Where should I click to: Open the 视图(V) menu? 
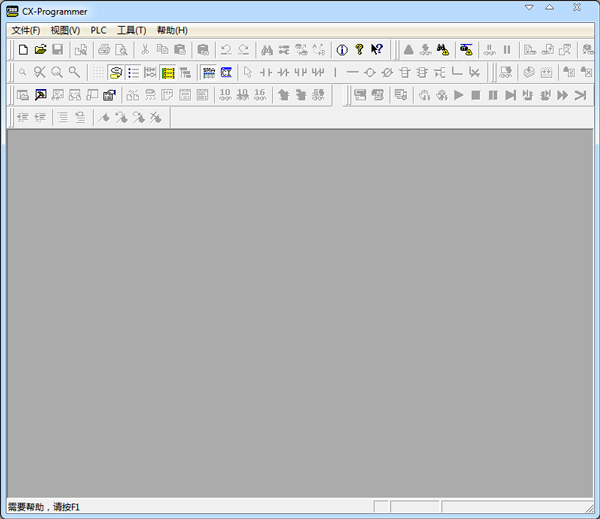65,31
